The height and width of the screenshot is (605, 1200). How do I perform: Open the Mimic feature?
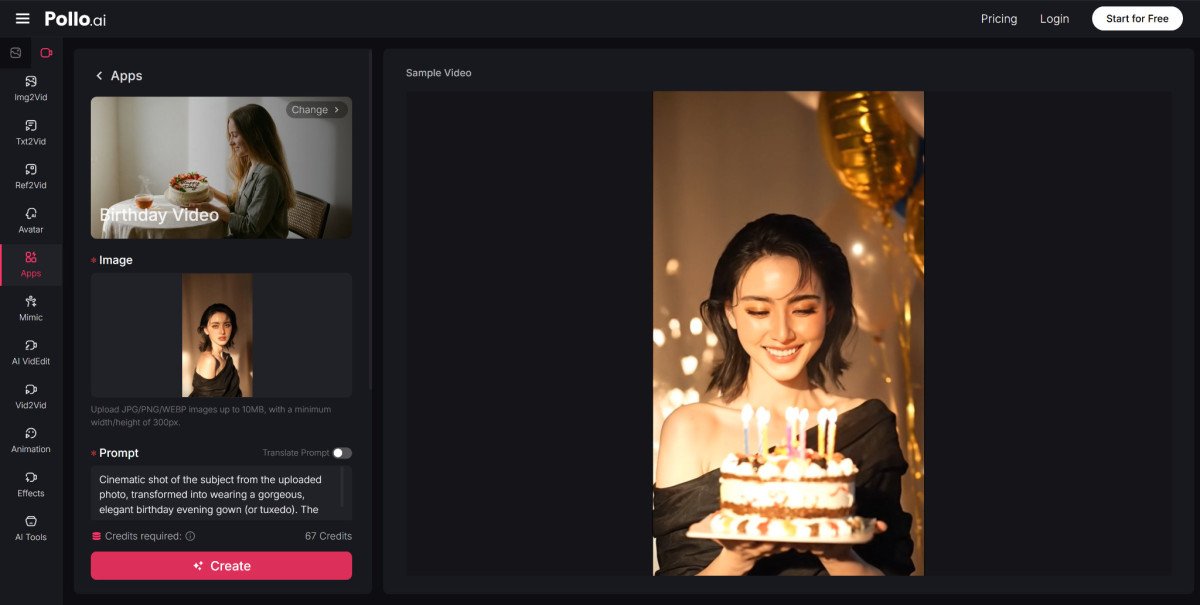tap(30, 310)
